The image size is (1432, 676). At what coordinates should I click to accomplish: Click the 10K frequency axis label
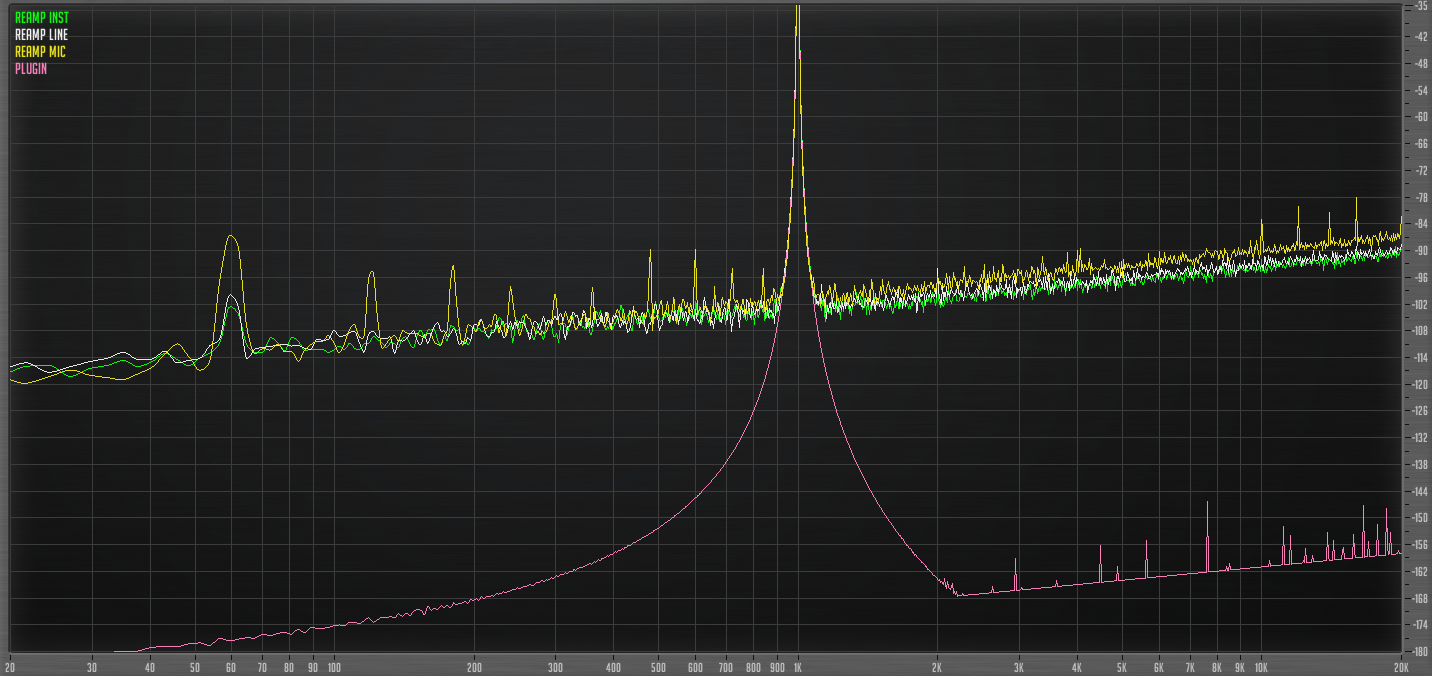[1261, 666]
